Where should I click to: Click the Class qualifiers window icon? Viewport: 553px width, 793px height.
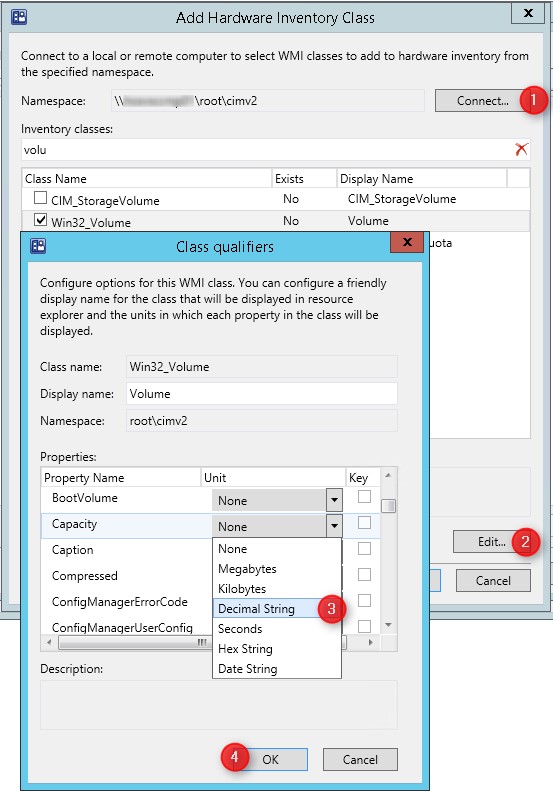pos(38,246)
